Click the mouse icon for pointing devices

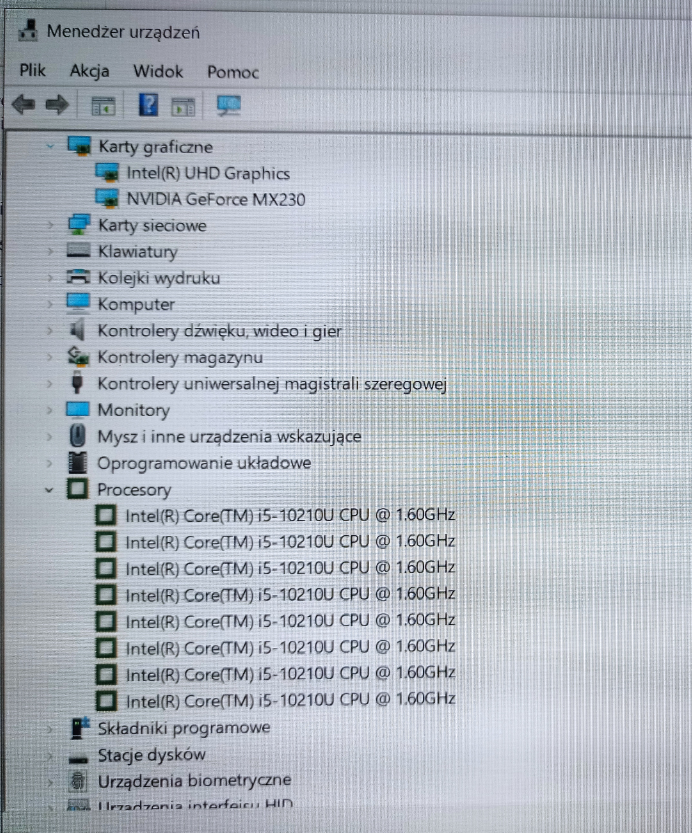tap(78, 436)
